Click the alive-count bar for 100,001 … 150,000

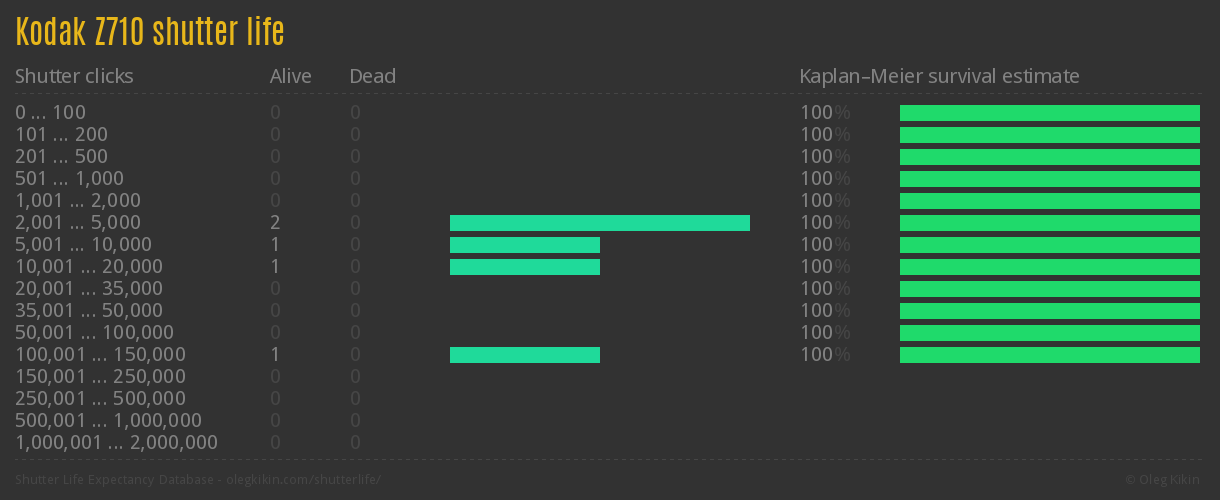tap(524, 355)
